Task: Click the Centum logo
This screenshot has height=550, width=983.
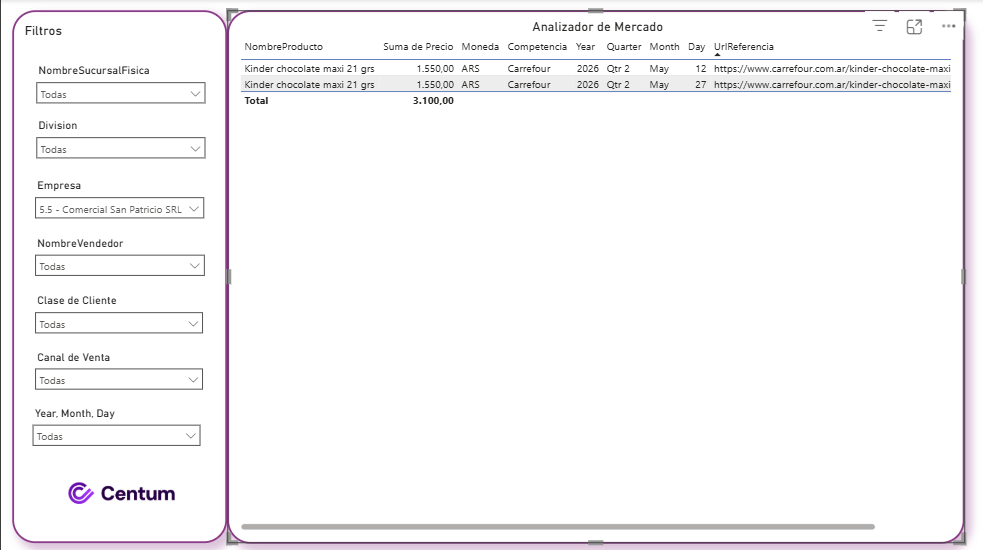Action: coord(122,493)
